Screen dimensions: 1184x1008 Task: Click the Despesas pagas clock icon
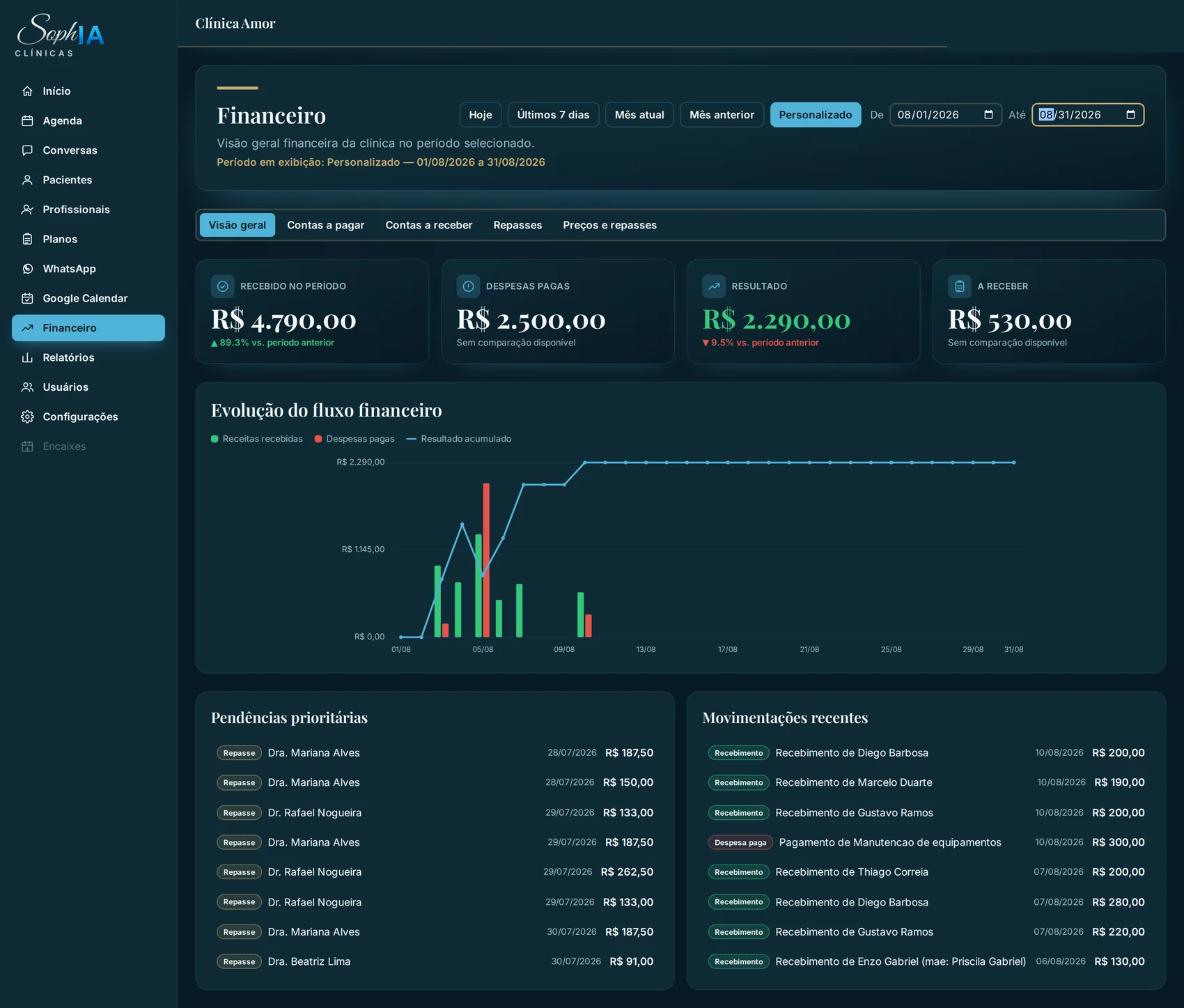click(x=468, y=286)
